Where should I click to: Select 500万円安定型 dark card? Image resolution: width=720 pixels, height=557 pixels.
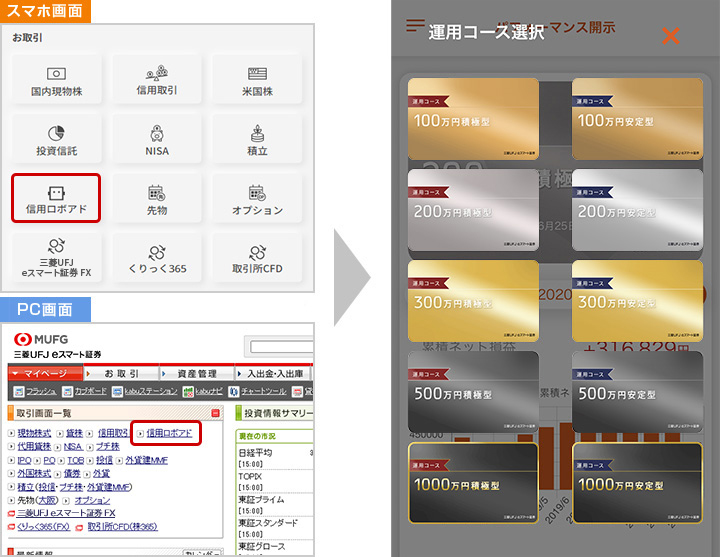click(x=637, y=392)
